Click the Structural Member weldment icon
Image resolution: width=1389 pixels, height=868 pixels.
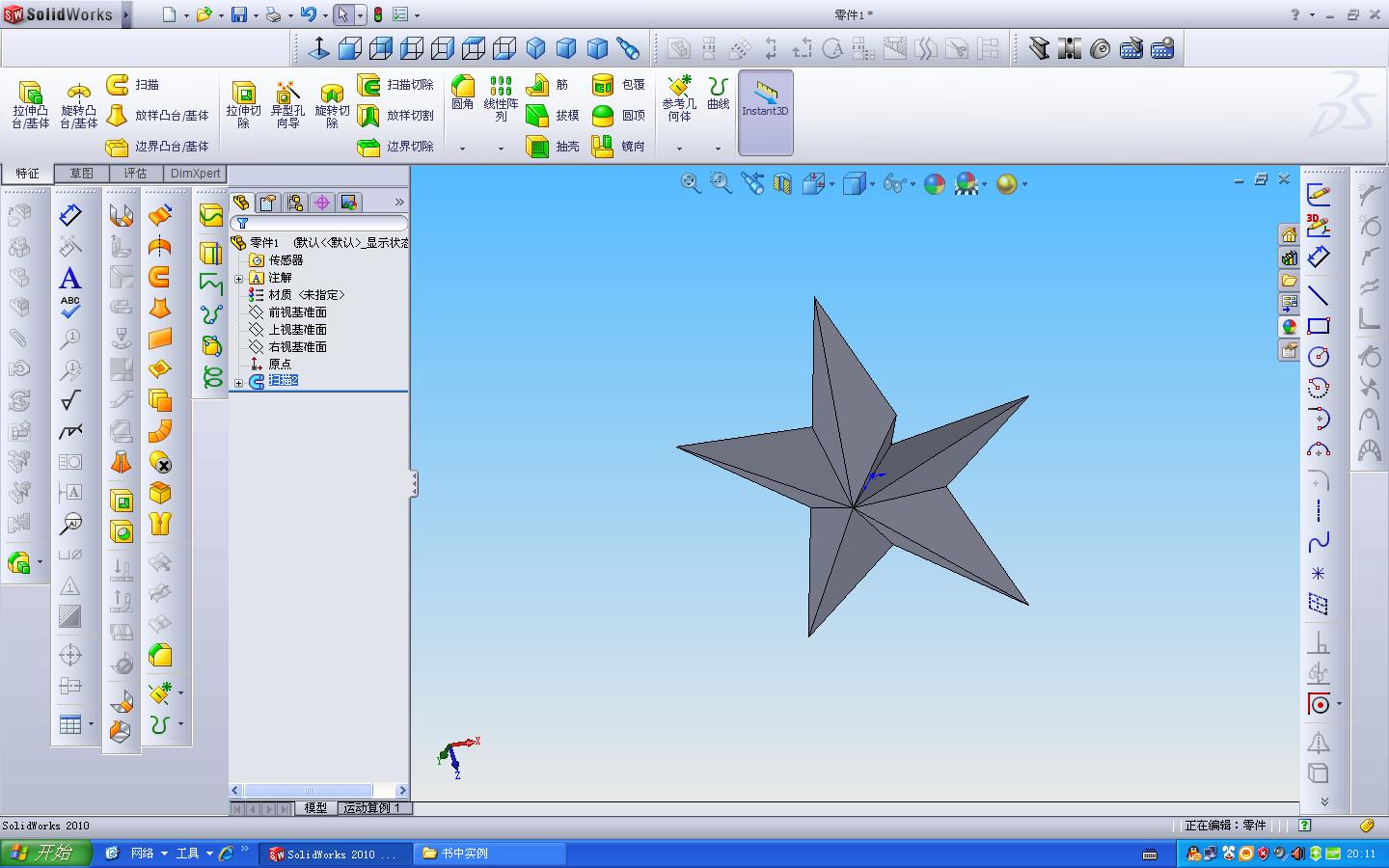(x=1039, y=48)
